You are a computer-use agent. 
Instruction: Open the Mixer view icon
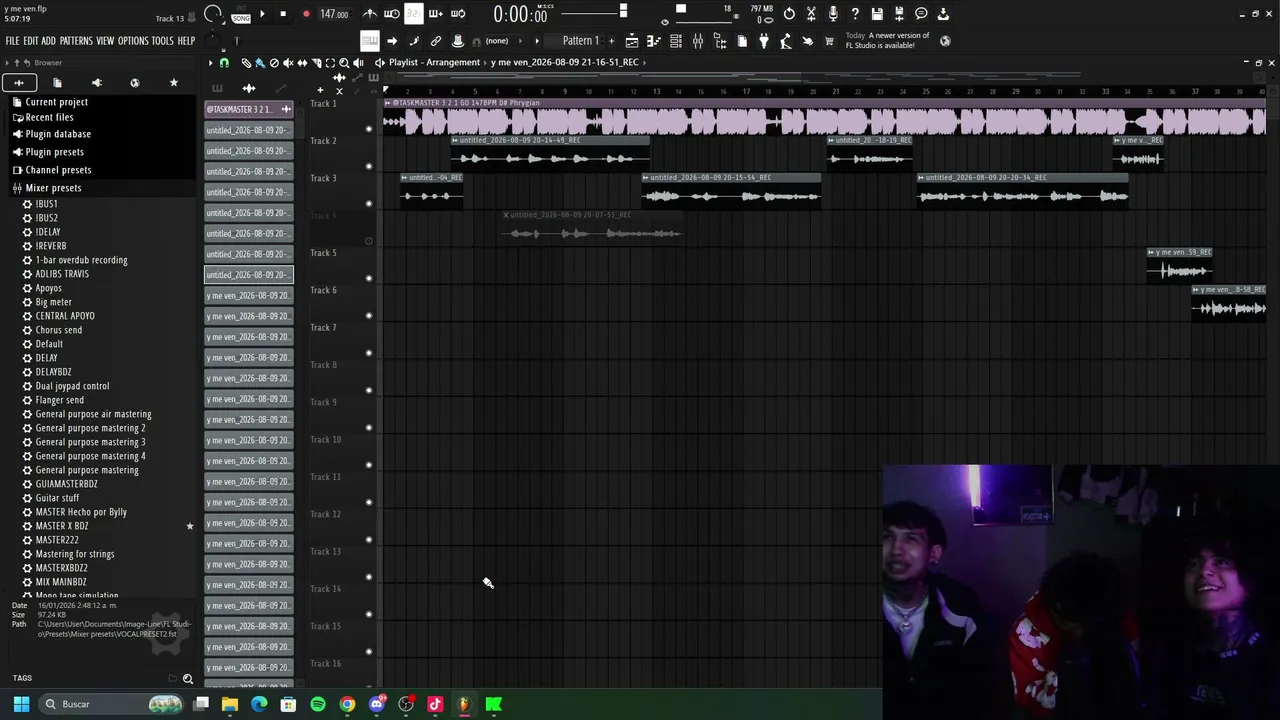(698, 41)
